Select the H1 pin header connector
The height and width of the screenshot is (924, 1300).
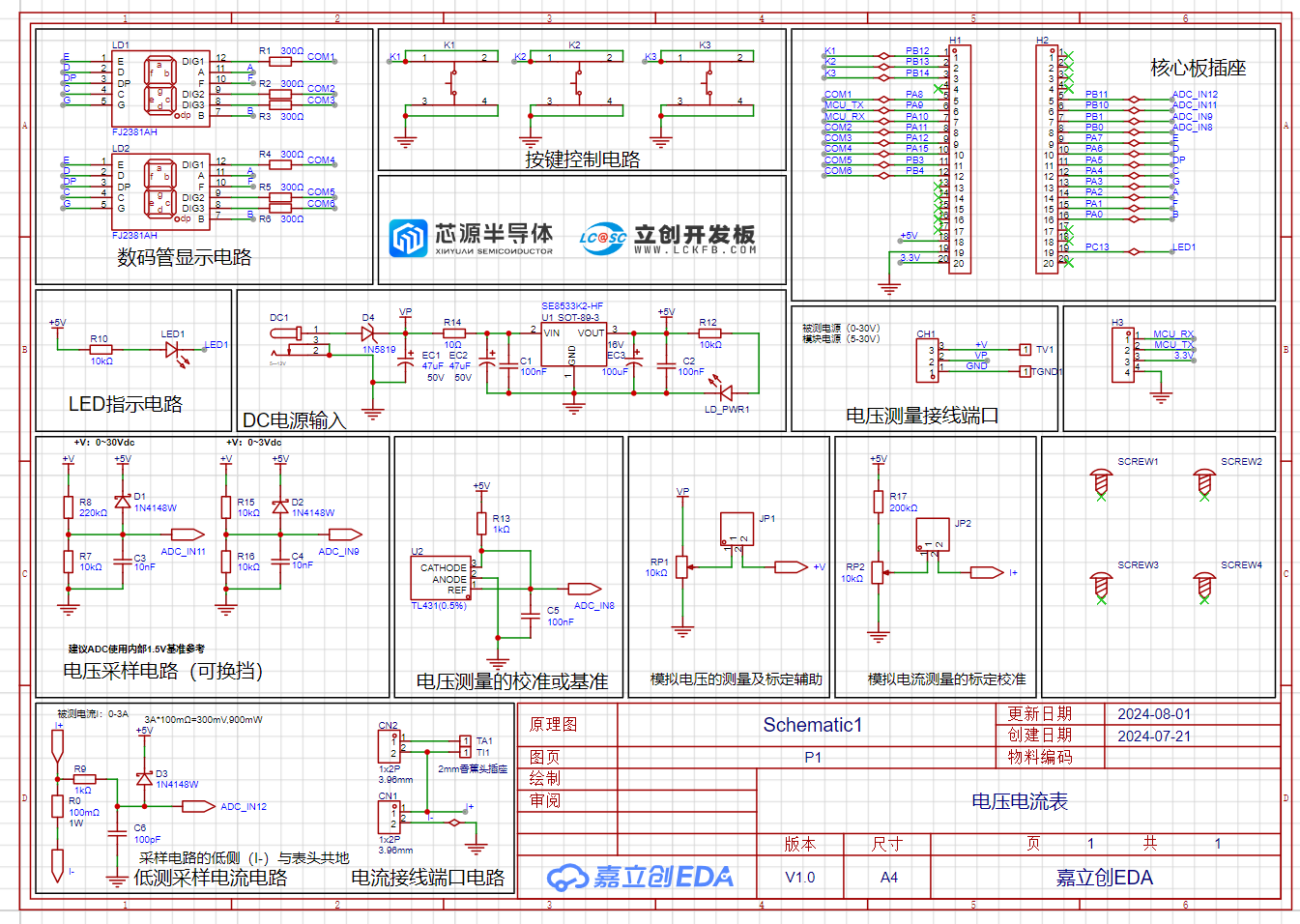(x=959, y=159)
